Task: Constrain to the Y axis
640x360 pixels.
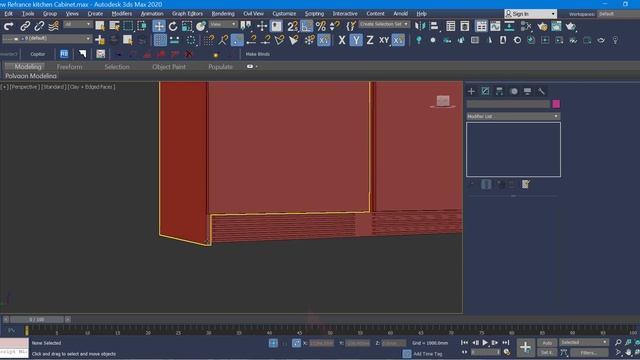Action: click(x=356, y=40)
